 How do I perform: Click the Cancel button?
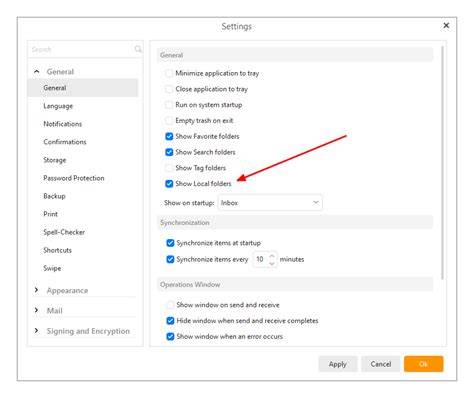tap(381, 364)
